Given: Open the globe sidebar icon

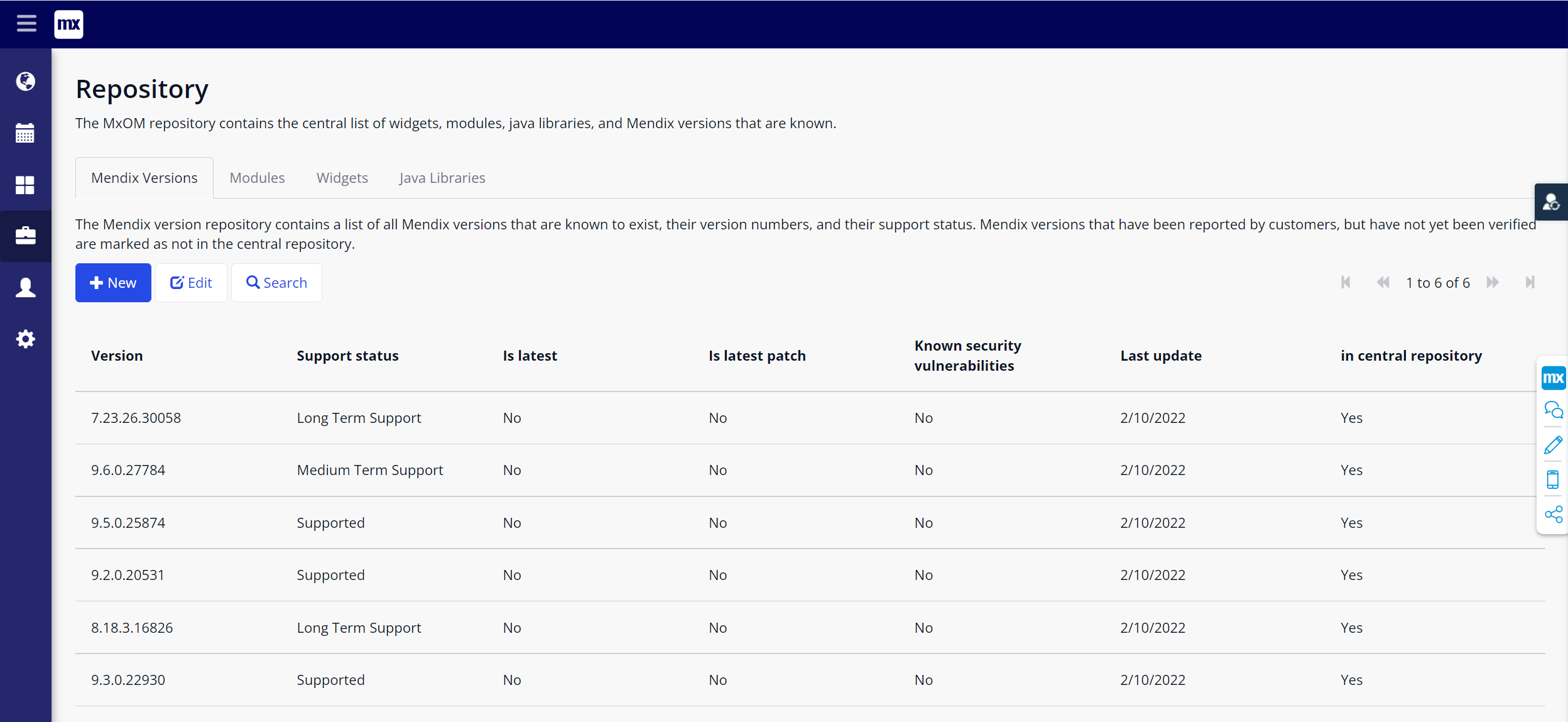Looking at the screenshot, I should pyautogui.click(x=26, y=81).
